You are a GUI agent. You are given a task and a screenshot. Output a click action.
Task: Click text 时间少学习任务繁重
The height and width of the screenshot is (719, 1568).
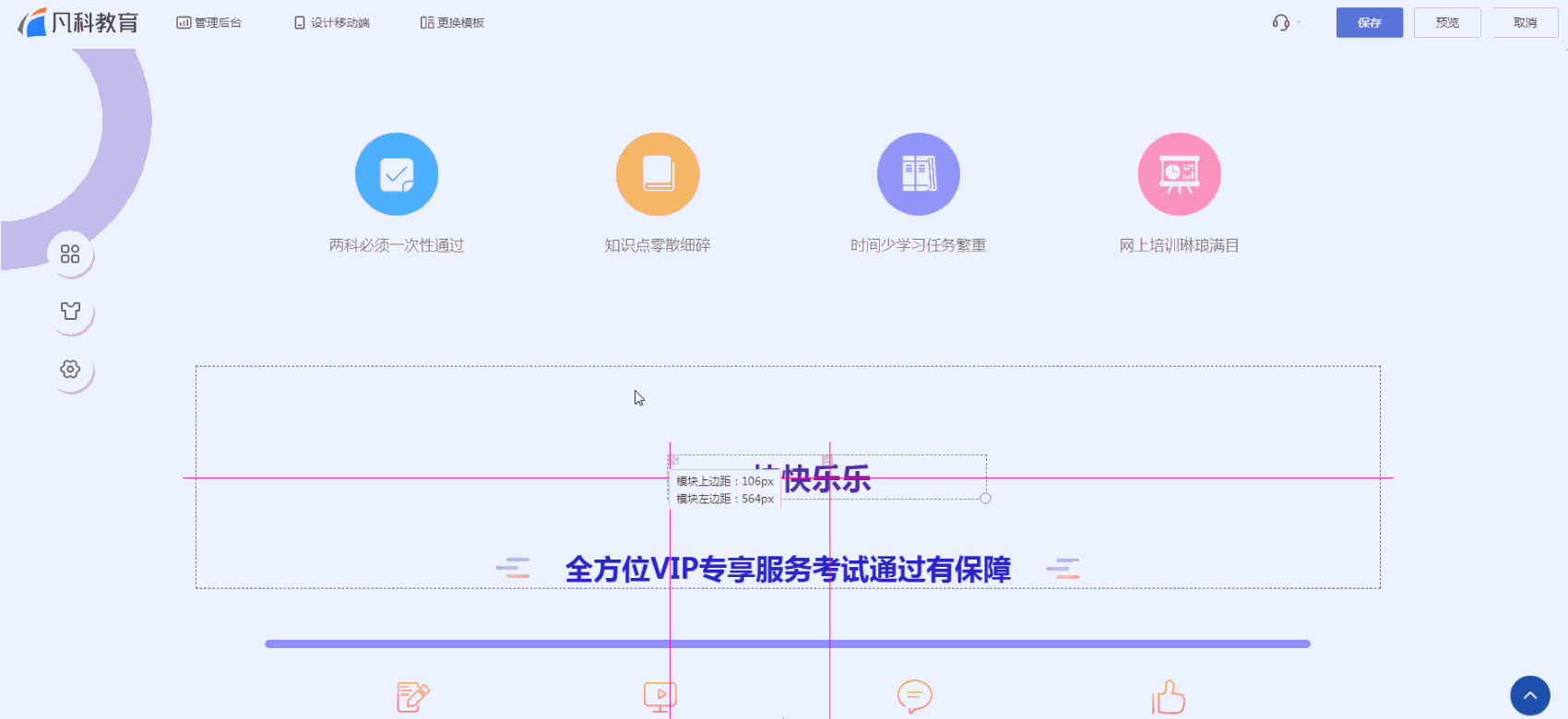(x=919, y=245)
